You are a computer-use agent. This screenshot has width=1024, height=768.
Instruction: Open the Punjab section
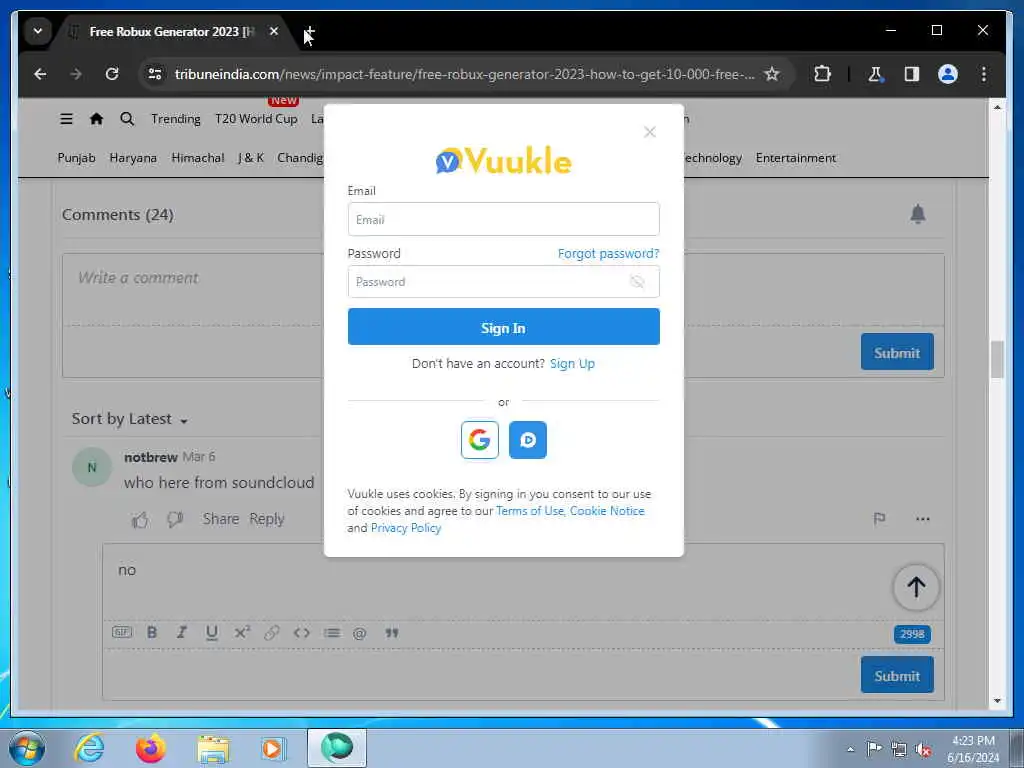click(x=76, y=158)
